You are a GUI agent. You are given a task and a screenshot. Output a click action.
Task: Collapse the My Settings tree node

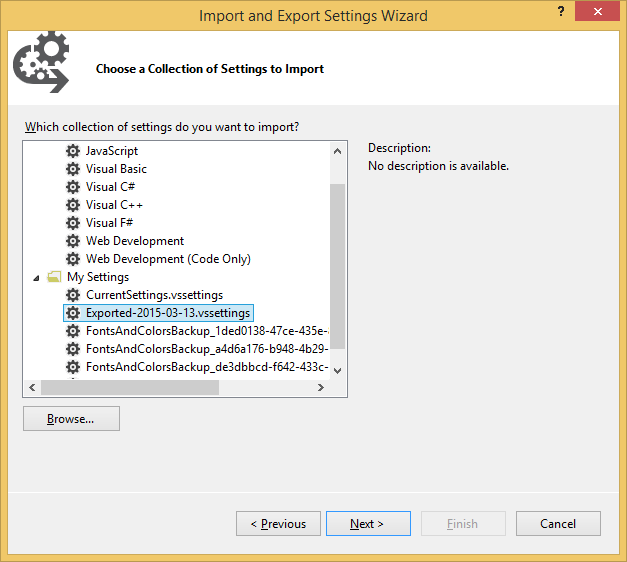tap(37, 277)
